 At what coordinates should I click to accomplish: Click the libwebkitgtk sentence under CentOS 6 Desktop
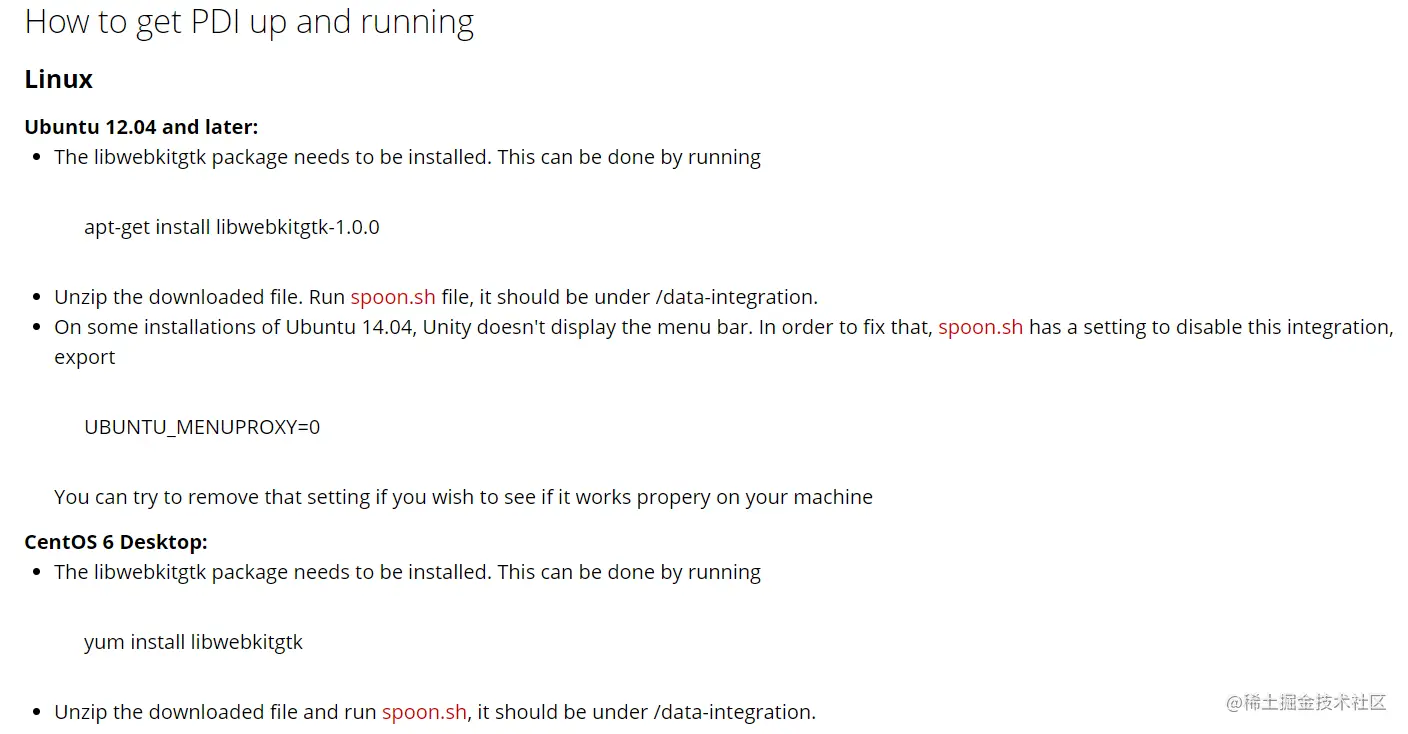point(407,572)
